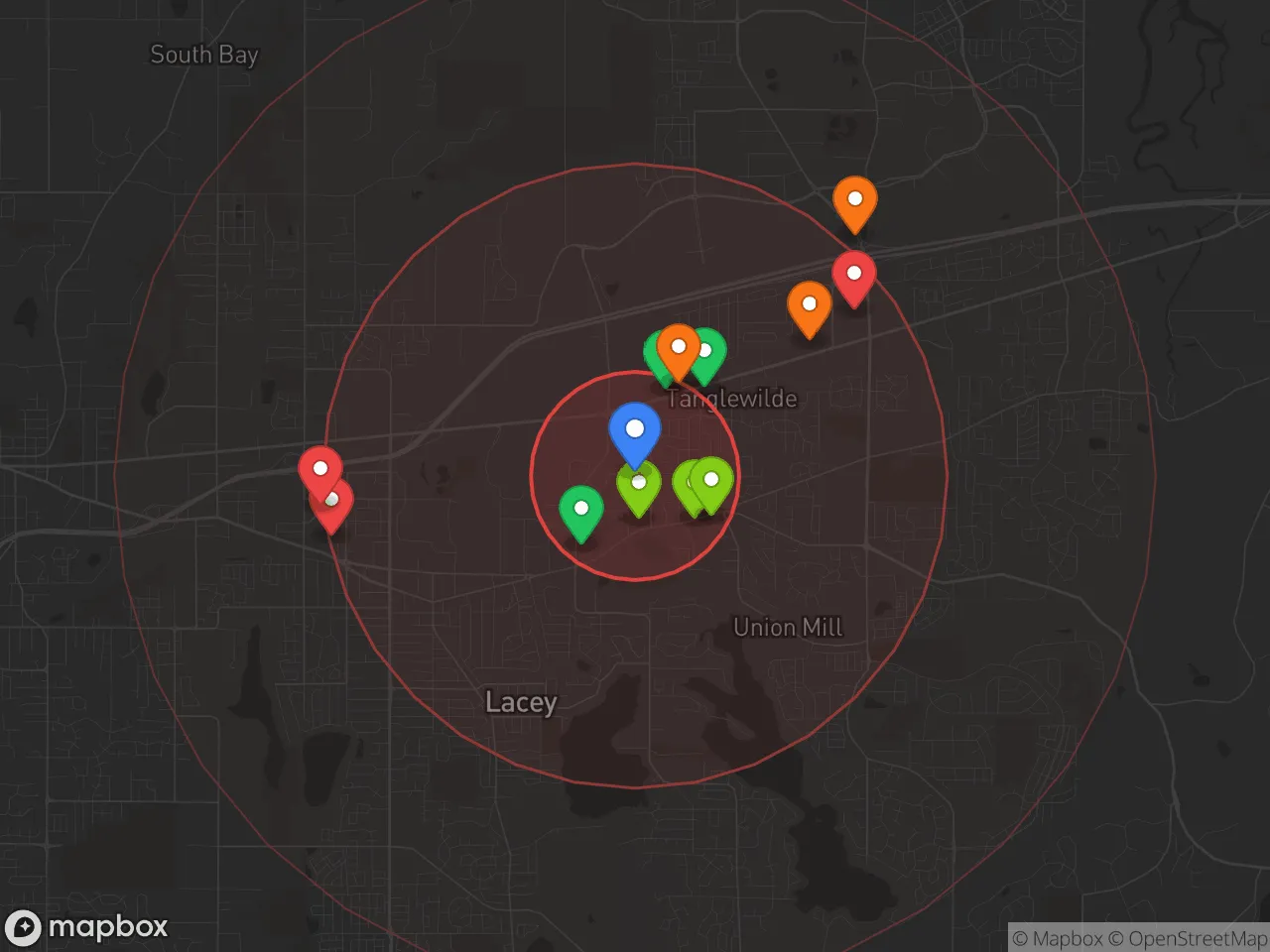This screenshot has height=952, width=1270.
Task: Click the orange pin above Tanglewilde label
Action: 679,347
